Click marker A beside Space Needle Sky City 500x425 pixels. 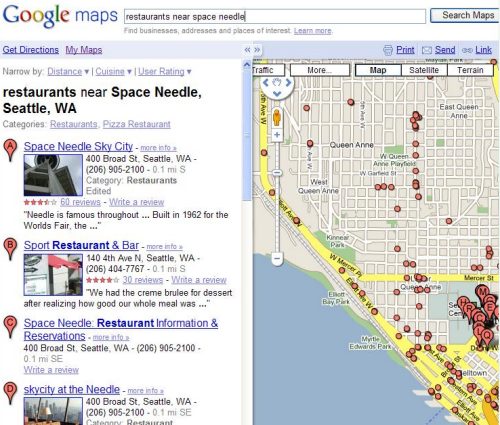click(10, 150)
